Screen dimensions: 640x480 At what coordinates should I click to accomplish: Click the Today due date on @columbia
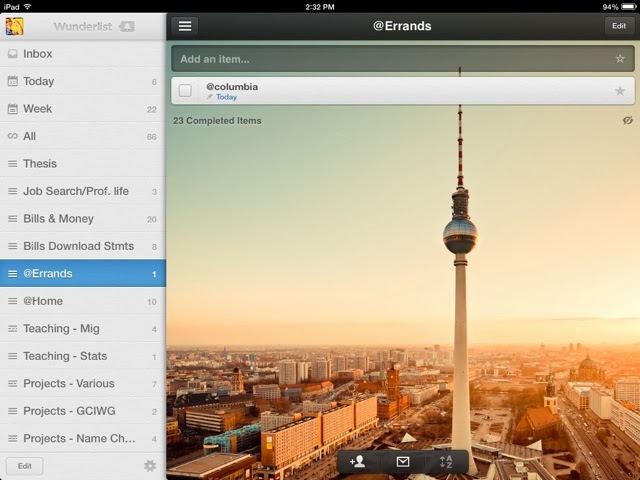pyautogui.click(x=226, y=97)
